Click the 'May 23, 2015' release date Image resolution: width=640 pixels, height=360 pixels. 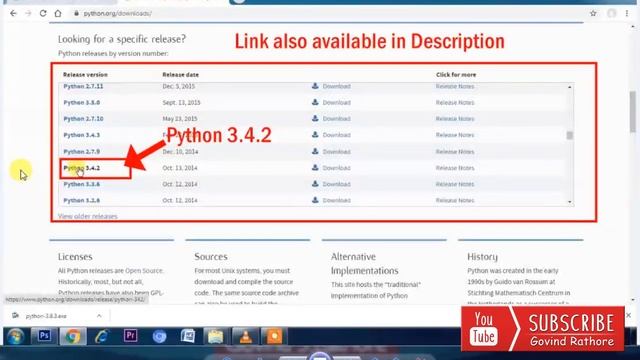pos(180,119)
